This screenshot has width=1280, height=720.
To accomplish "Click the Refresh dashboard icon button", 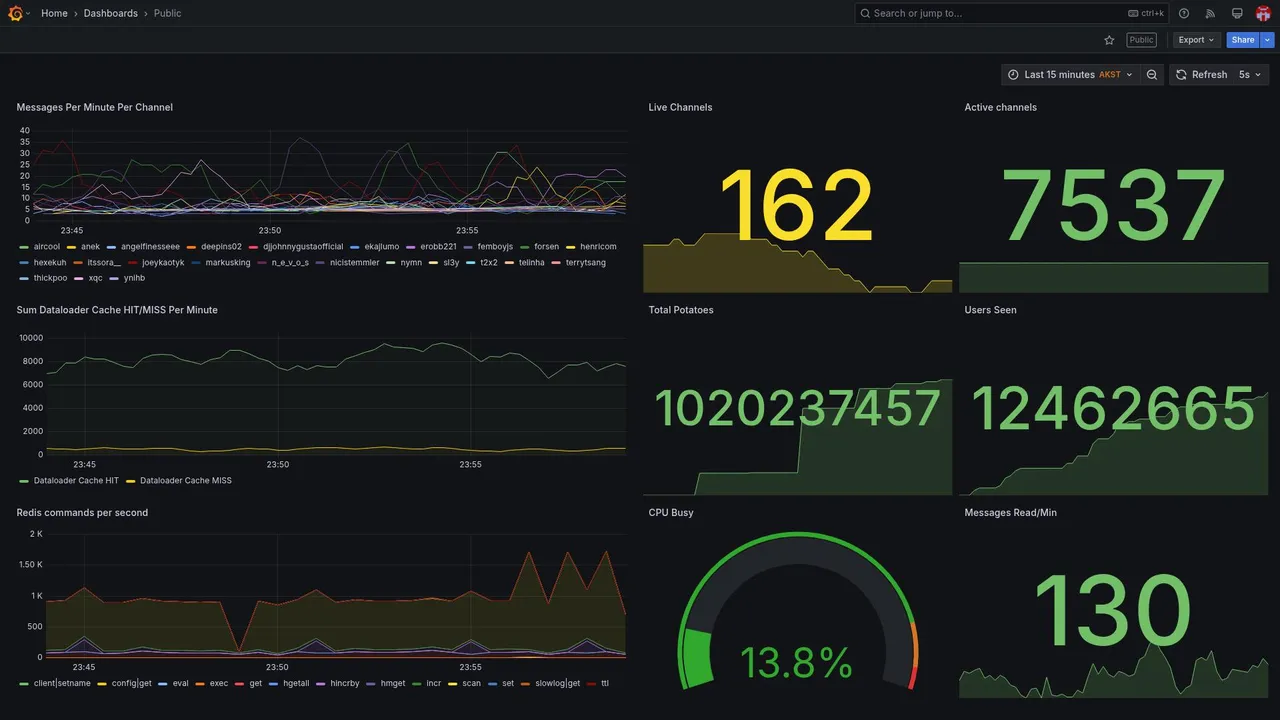I will (x=1200, y=75).
